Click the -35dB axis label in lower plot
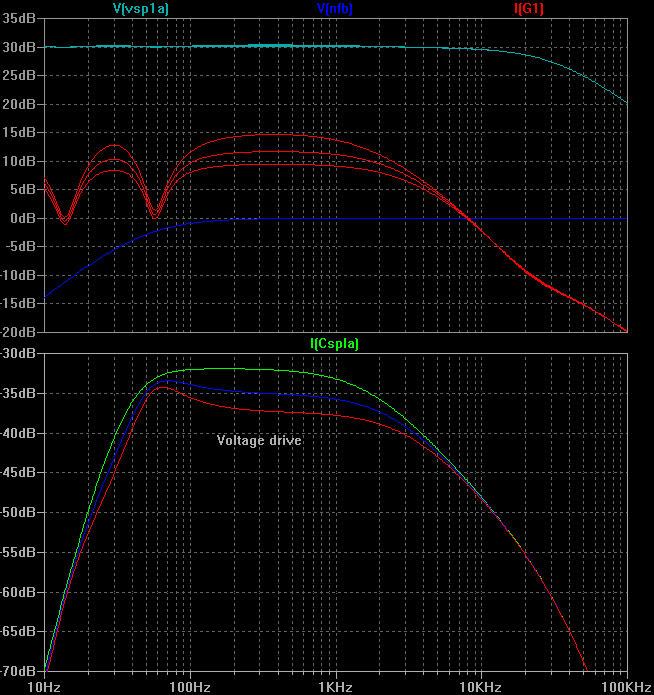654x695 pixels. point(18,393)
